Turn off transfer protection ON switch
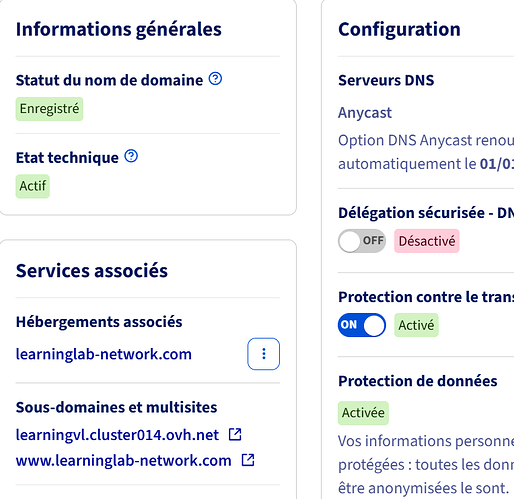Screen dimensions: 514x499 [x=362, y=325]
